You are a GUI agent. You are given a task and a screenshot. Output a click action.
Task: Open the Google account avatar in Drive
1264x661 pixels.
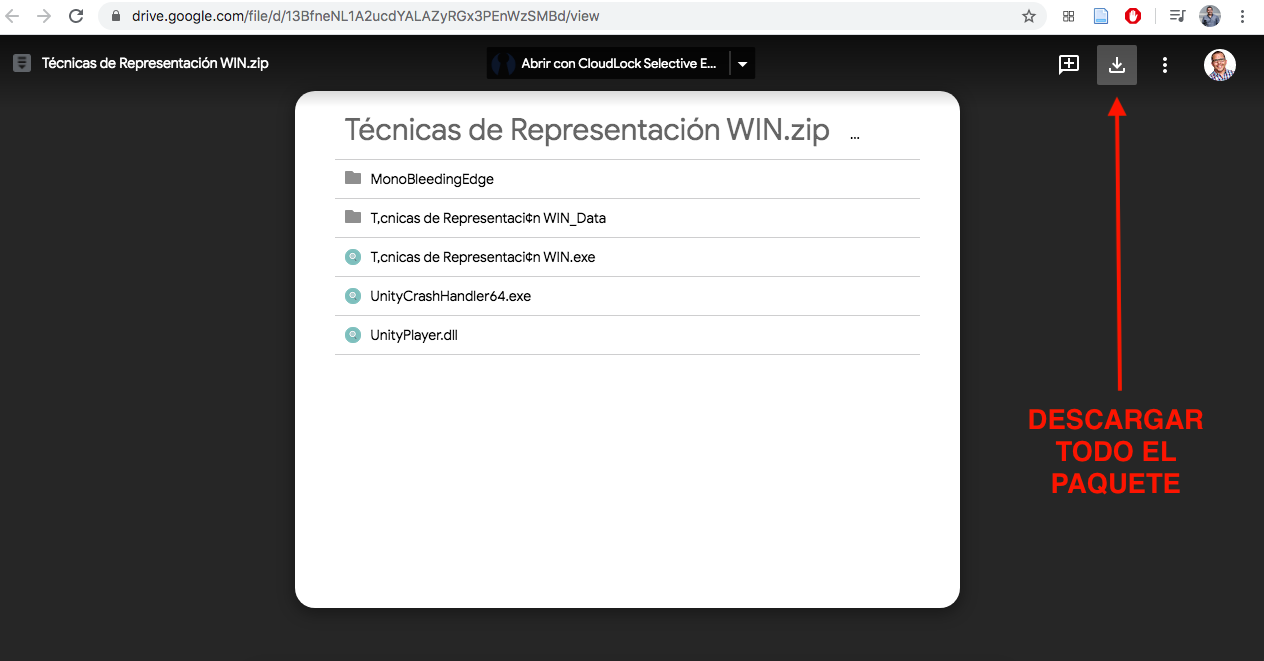pyautogui.click(x=1220, y=65)
